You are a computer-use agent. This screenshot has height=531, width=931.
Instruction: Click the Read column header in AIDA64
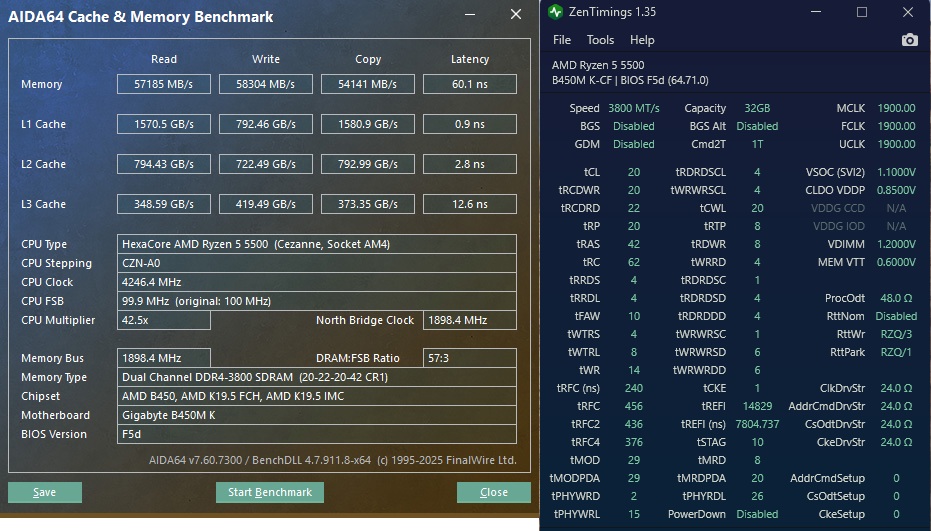click(x=164, y=59)
